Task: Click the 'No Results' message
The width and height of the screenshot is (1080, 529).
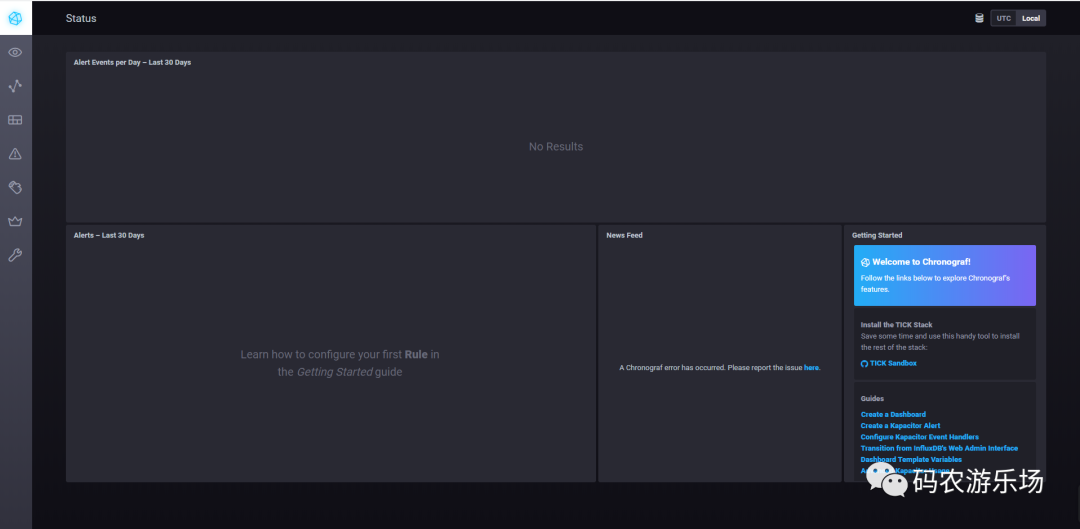Action: 556,147
